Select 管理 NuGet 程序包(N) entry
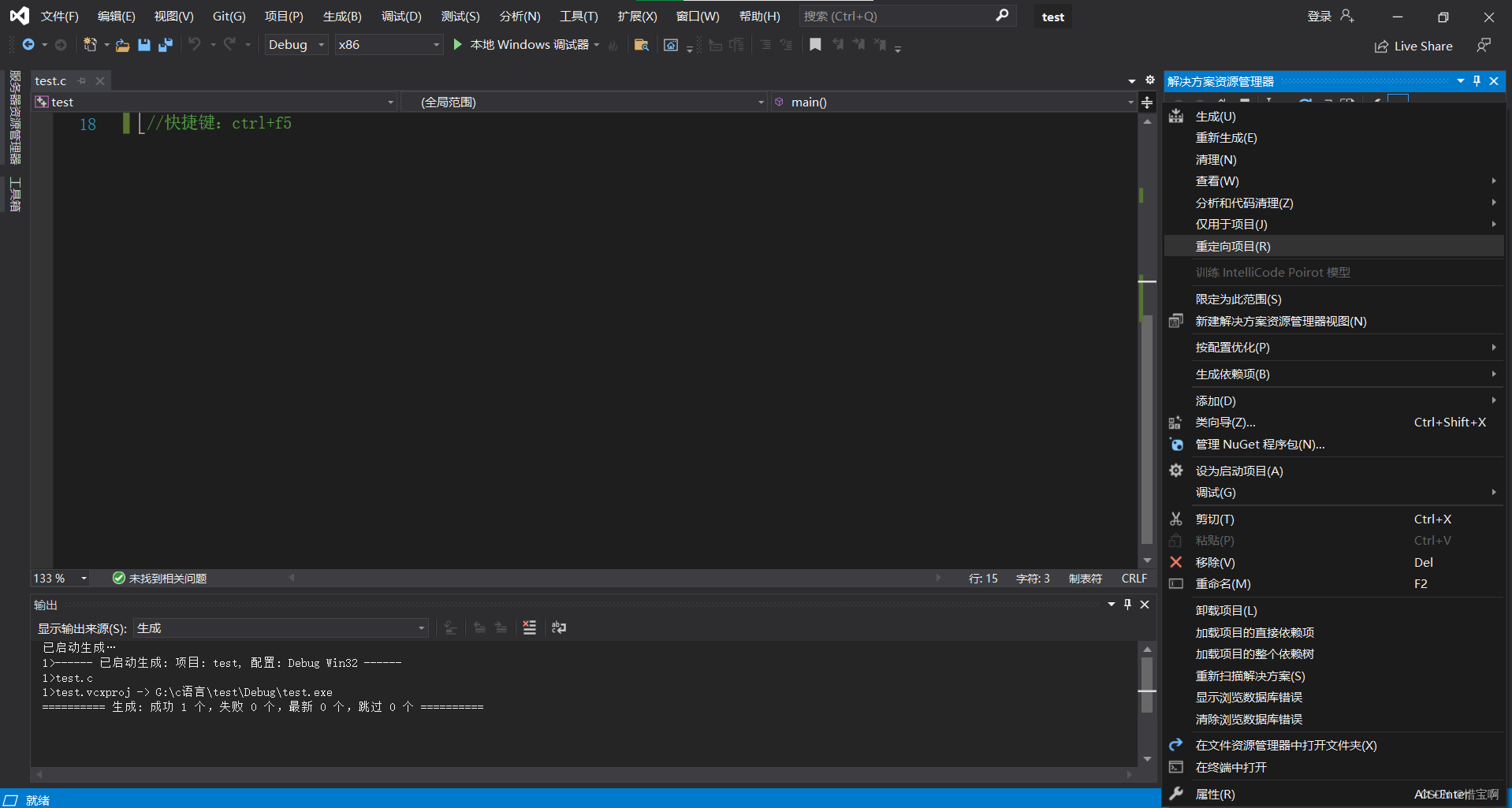This screenshot has height=808, width=1512. 1334,445
